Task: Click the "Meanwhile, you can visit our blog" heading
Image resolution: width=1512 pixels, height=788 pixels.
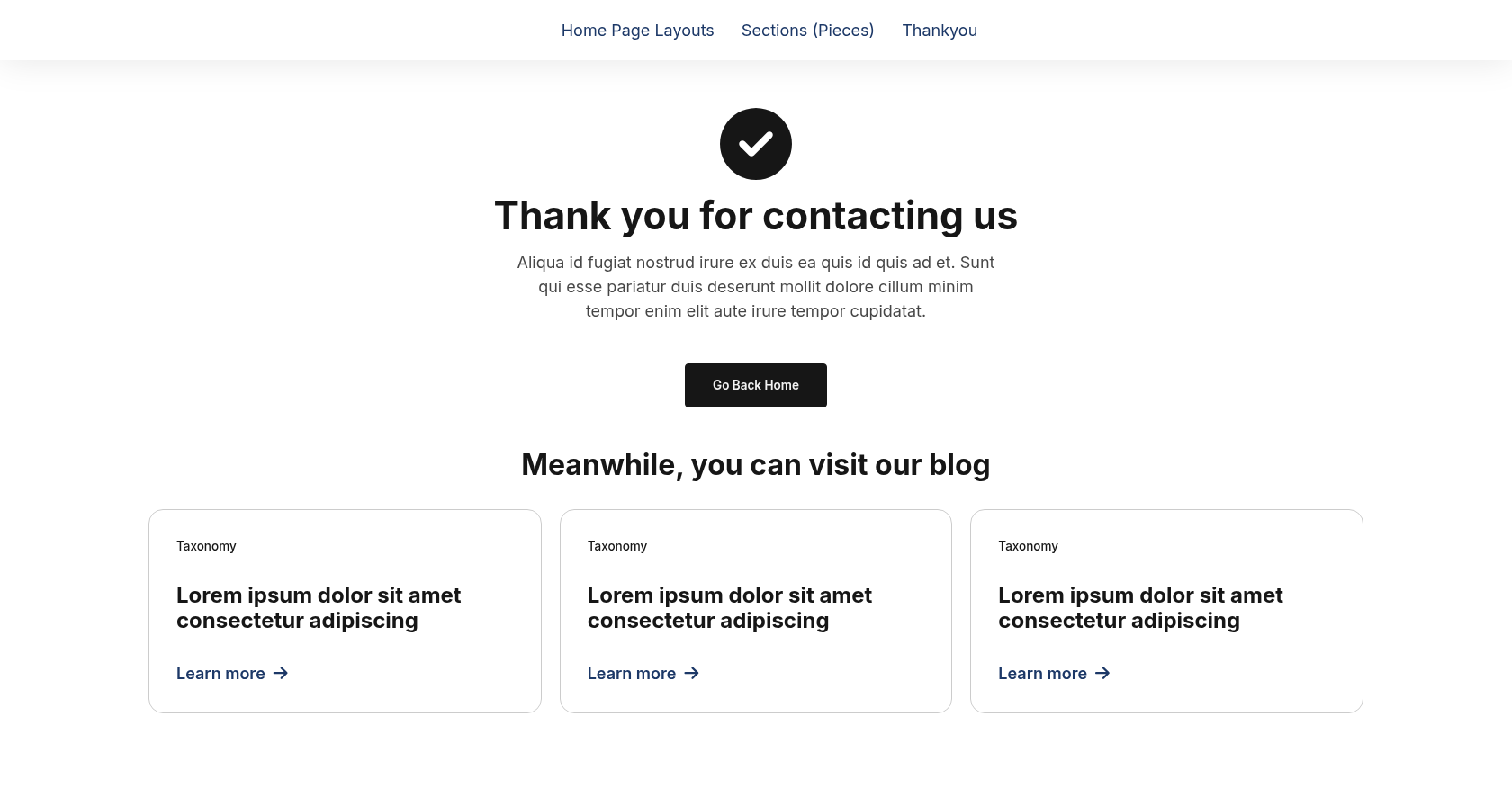Action: [x=756, y=465]
